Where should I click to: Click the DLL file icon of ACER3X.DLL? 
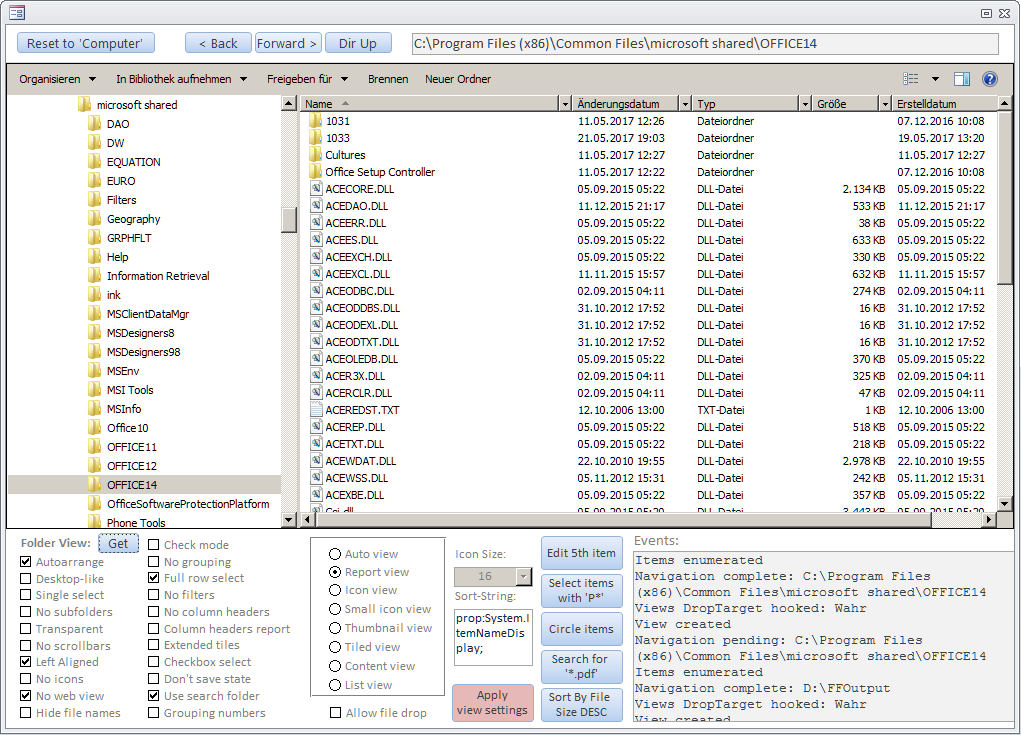(316, 376)
